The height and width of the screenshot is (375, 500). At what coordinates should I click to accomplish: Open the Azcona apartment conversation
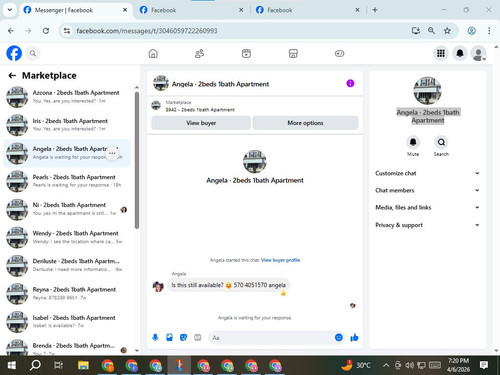tap(67, 97)
